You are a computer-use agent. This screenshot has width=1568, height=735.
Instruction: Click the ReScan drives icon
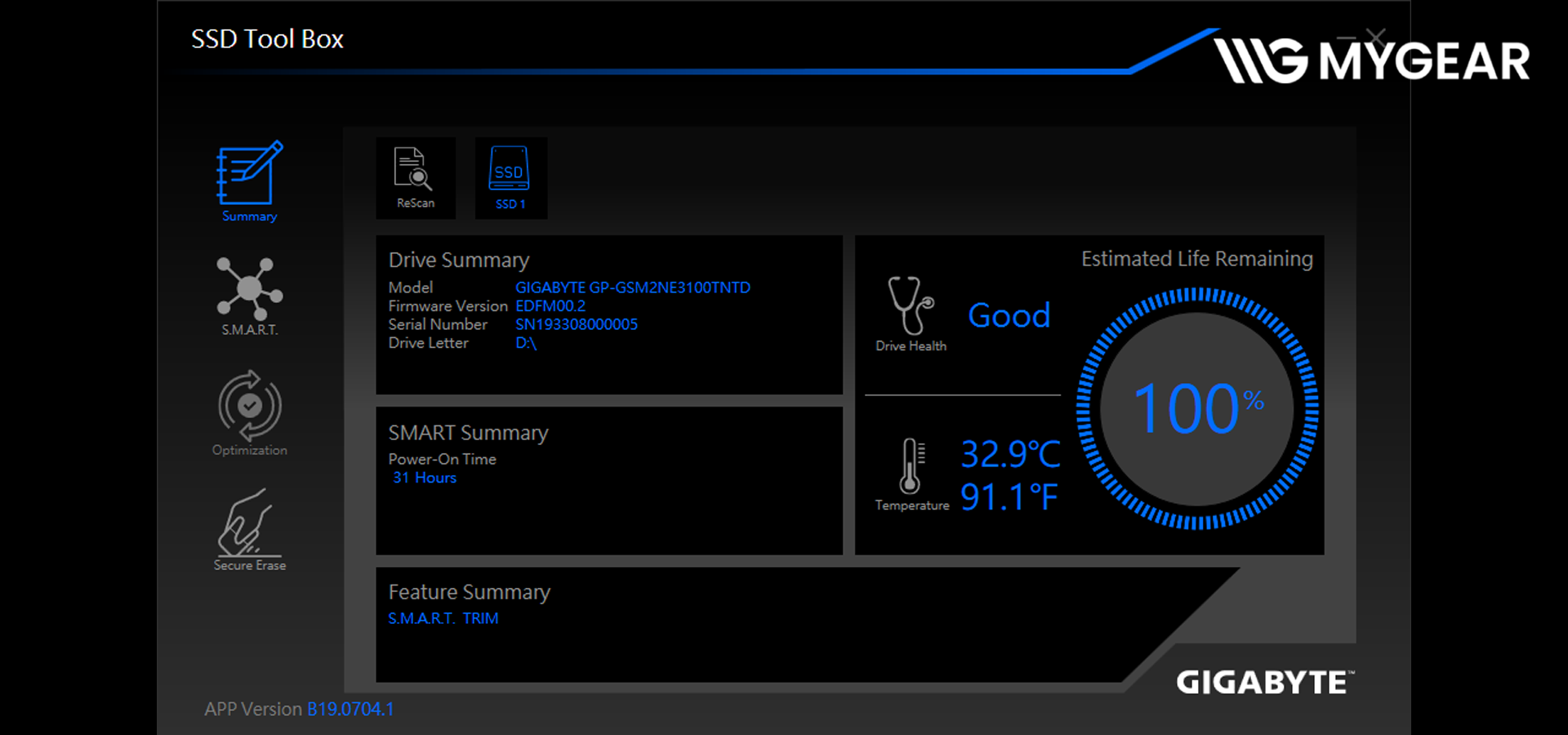point(415,177)
